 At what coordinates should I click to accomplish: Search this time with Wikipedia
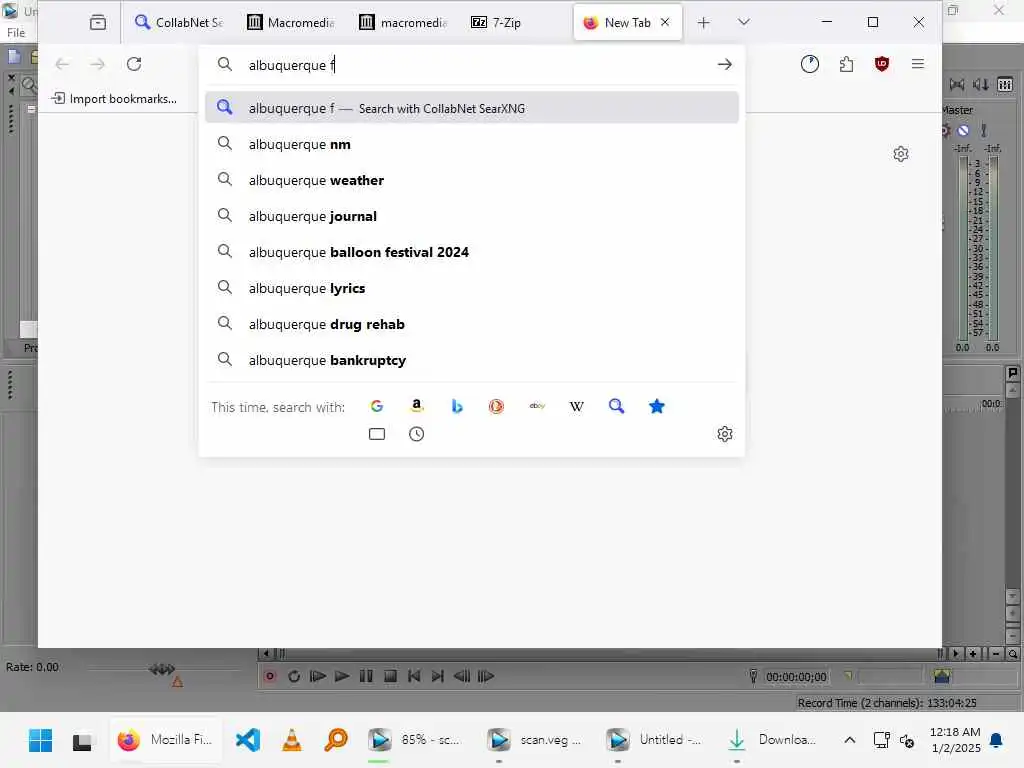[x=577, y=406]
